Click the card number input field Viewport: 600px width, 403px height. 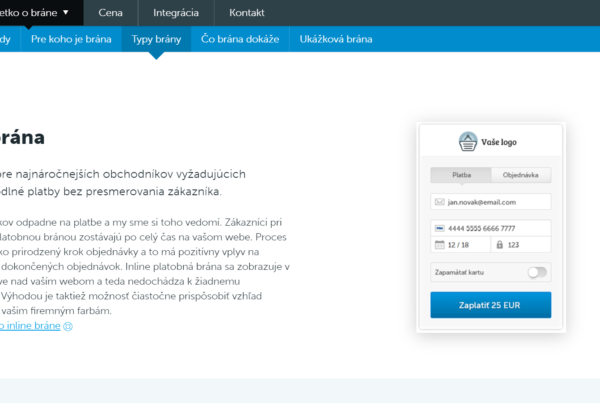pyautogui.click(x=497, y=228)
